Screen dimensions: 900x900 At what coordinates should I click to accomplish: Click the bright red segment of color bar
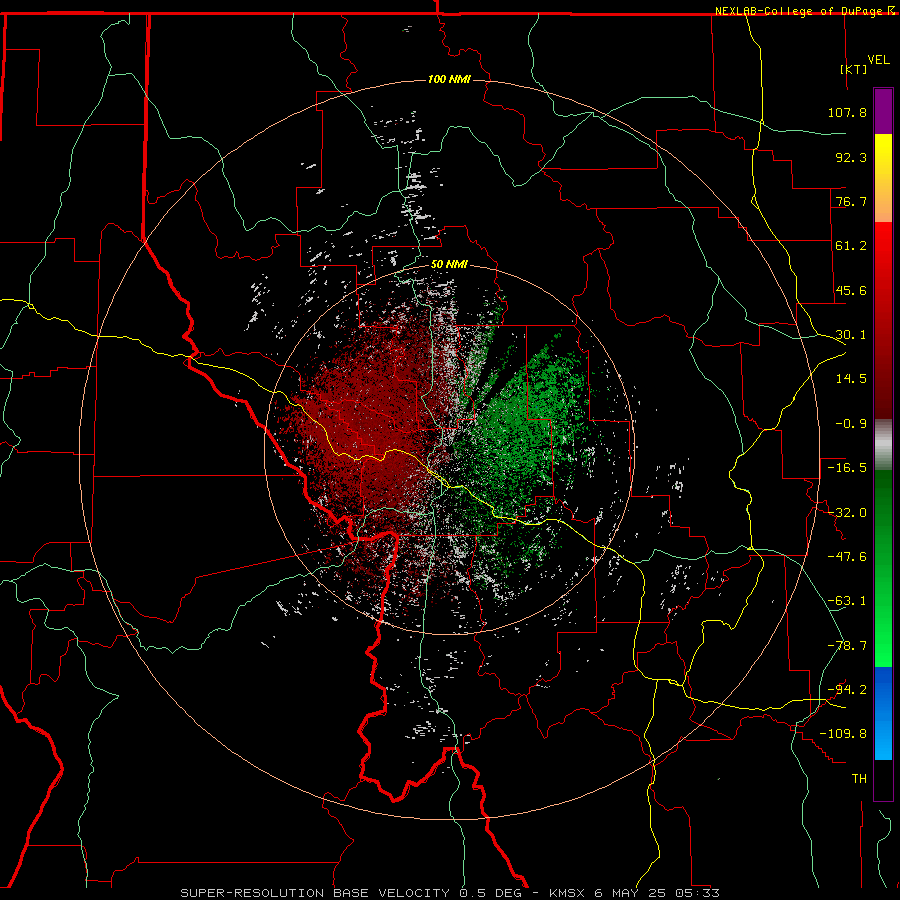(883, 320)
